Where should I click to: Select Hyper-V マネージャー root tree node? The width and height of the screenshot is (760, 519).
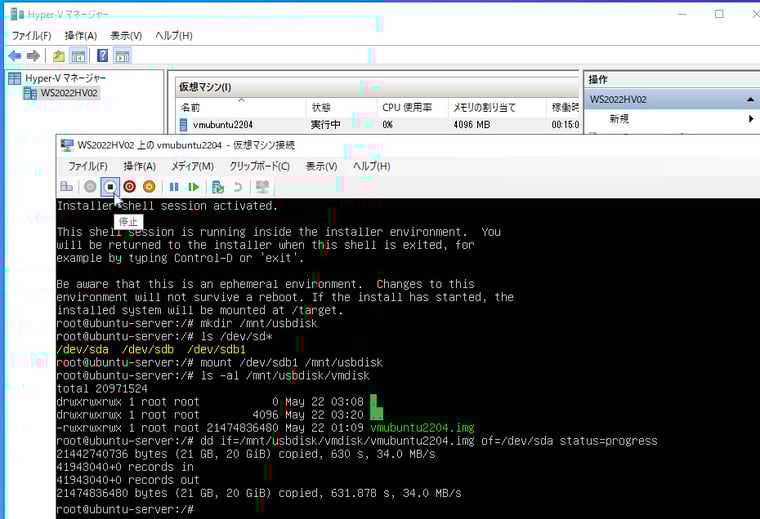[x=65, y=78]
